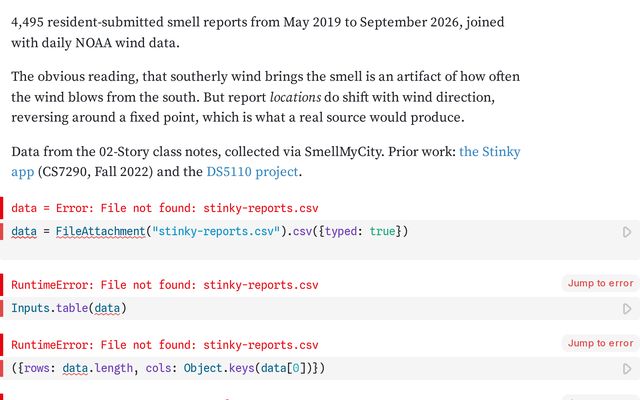The height and width of the screenshot is (400, 640).
Task: Select RuntimeError message above data.length cell
Action: [164, 345]
